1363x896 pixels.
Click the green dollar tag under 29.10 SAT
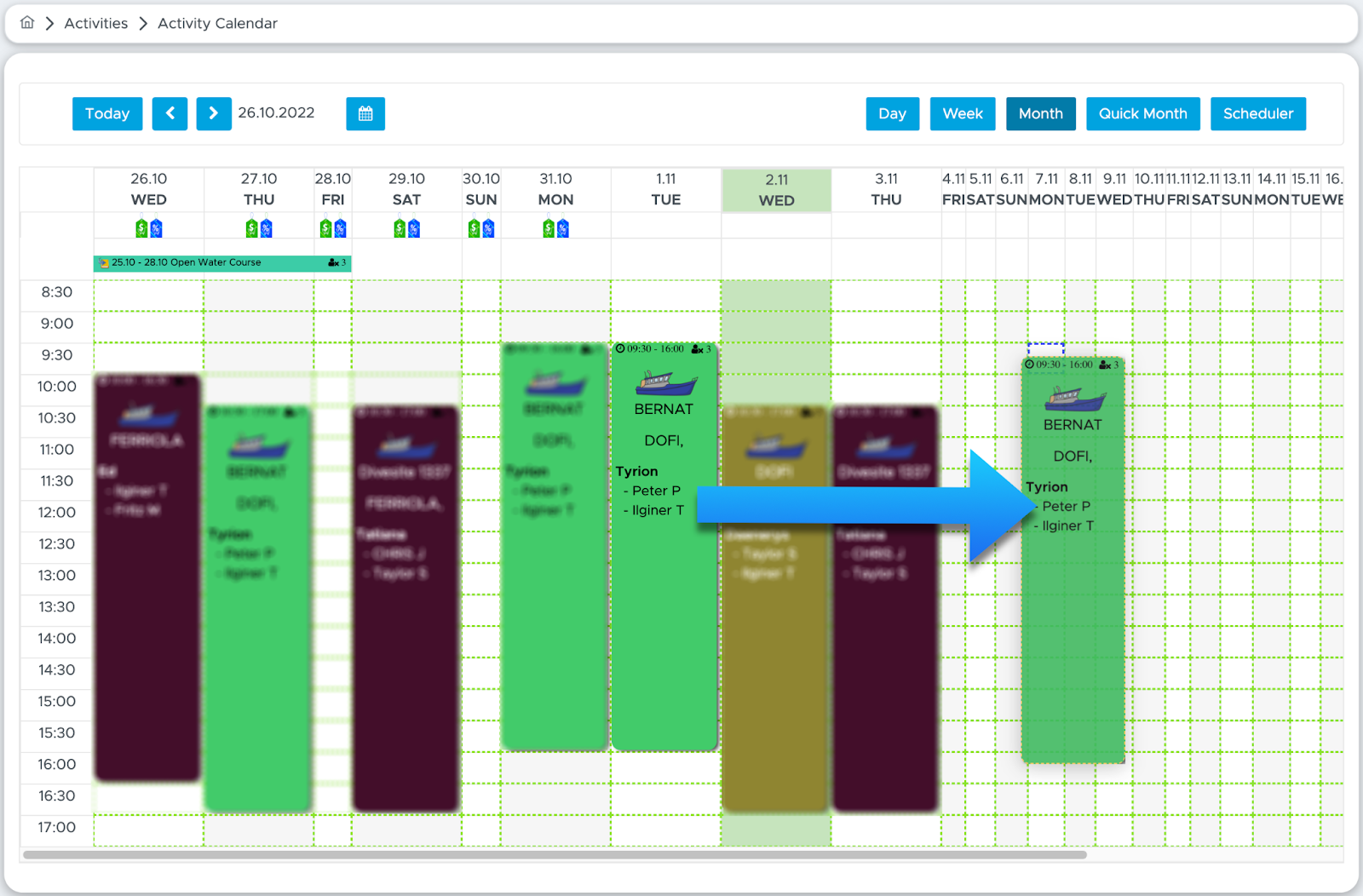tap(400, 228)
